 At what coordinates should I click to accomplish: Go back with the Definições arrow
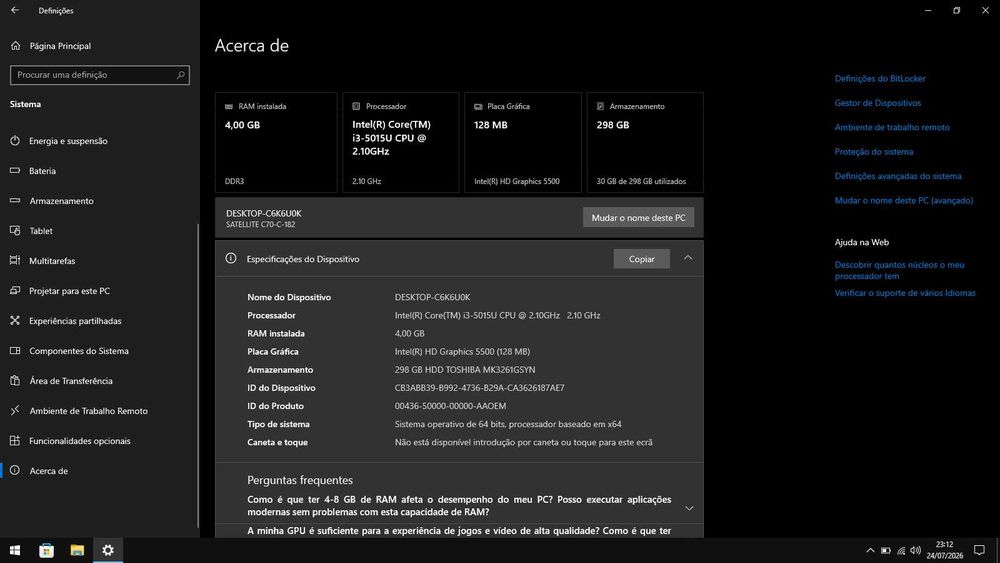click(15, 10)
